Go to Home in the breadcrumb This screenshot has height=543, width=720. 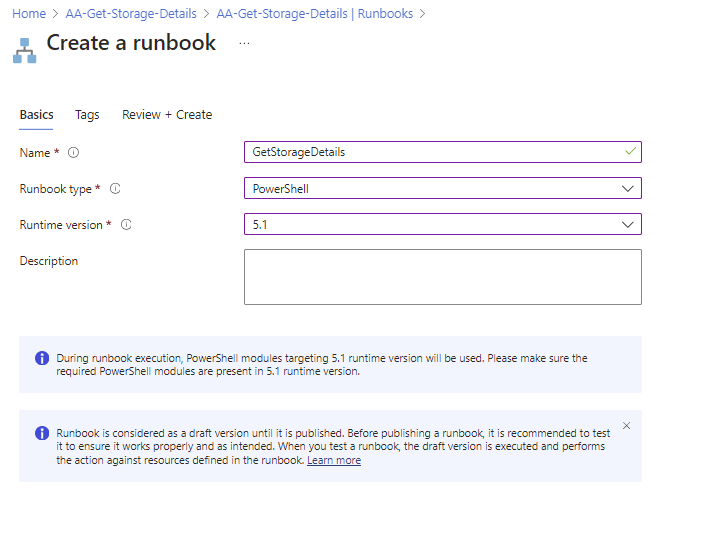[x=29, y=14]
